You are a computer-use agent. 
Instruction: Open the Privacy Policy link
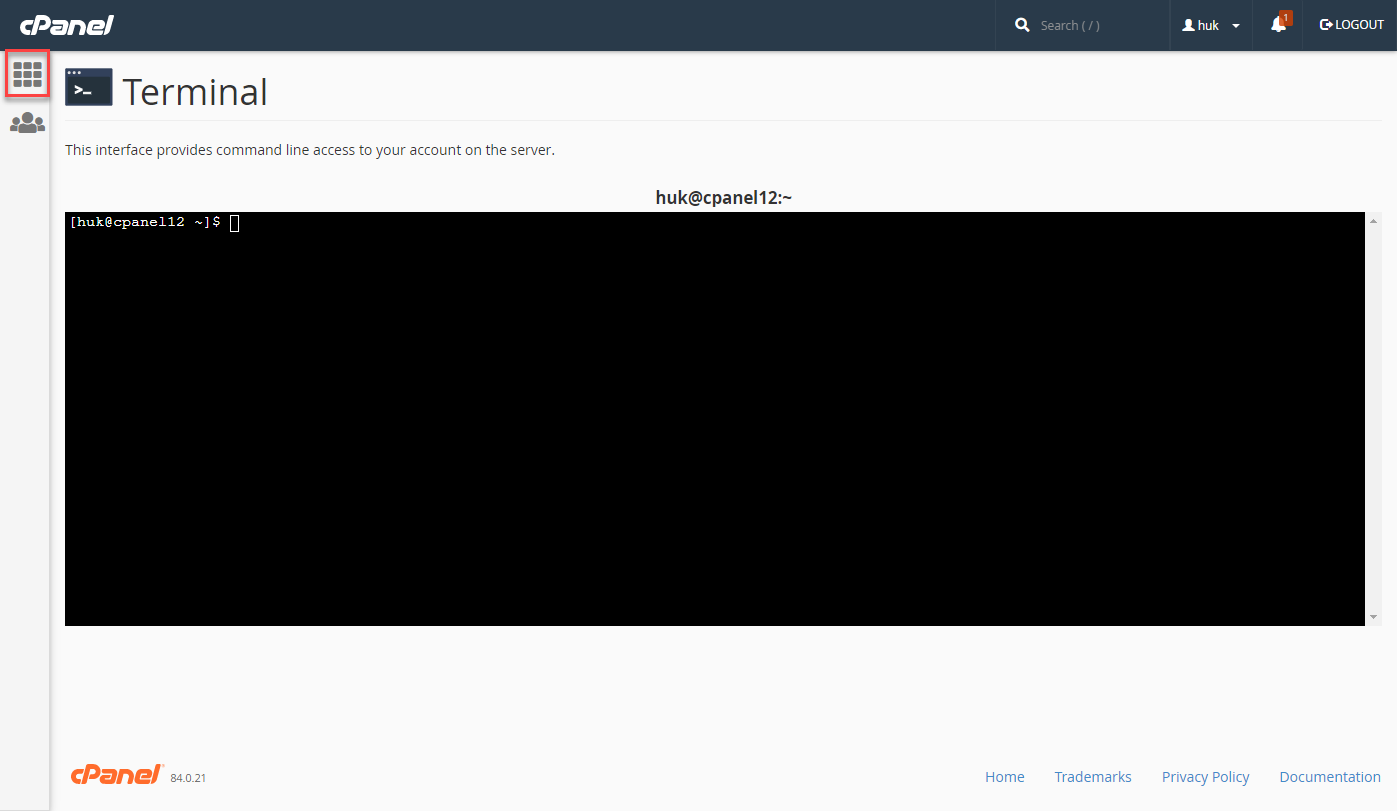[x=1205, y=777]
